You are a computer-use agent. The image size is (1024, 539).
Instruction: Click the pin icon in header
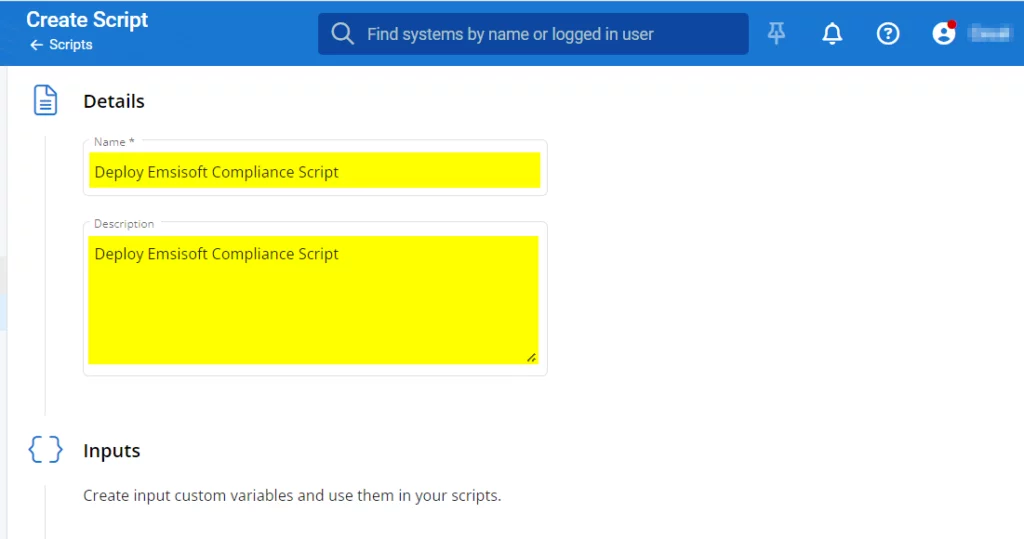[x=776, y=33]
